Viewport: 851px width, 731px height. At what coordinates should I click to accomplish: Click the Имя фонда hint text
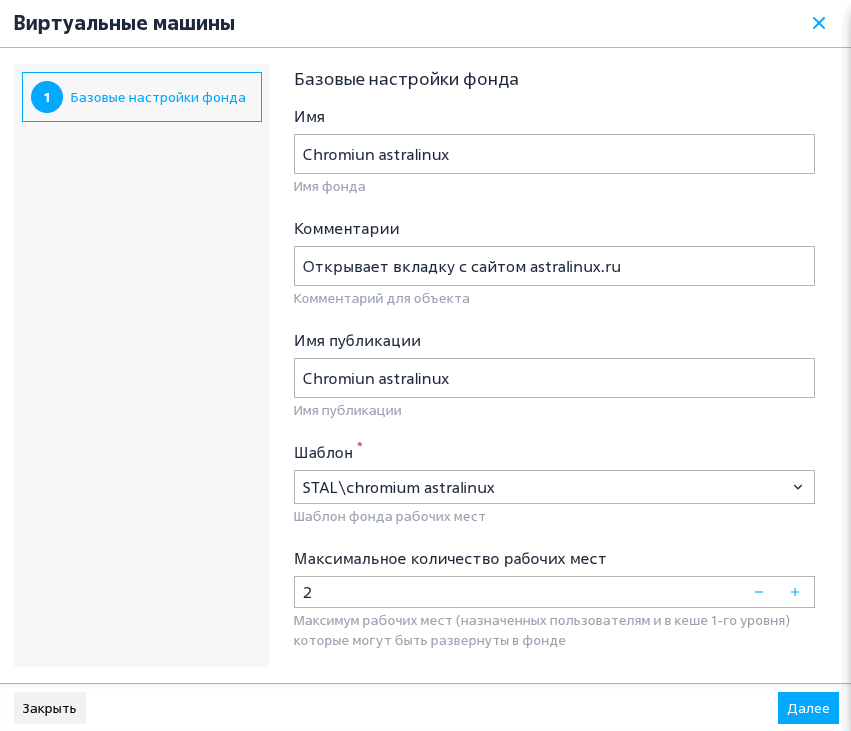coord(329,187)
